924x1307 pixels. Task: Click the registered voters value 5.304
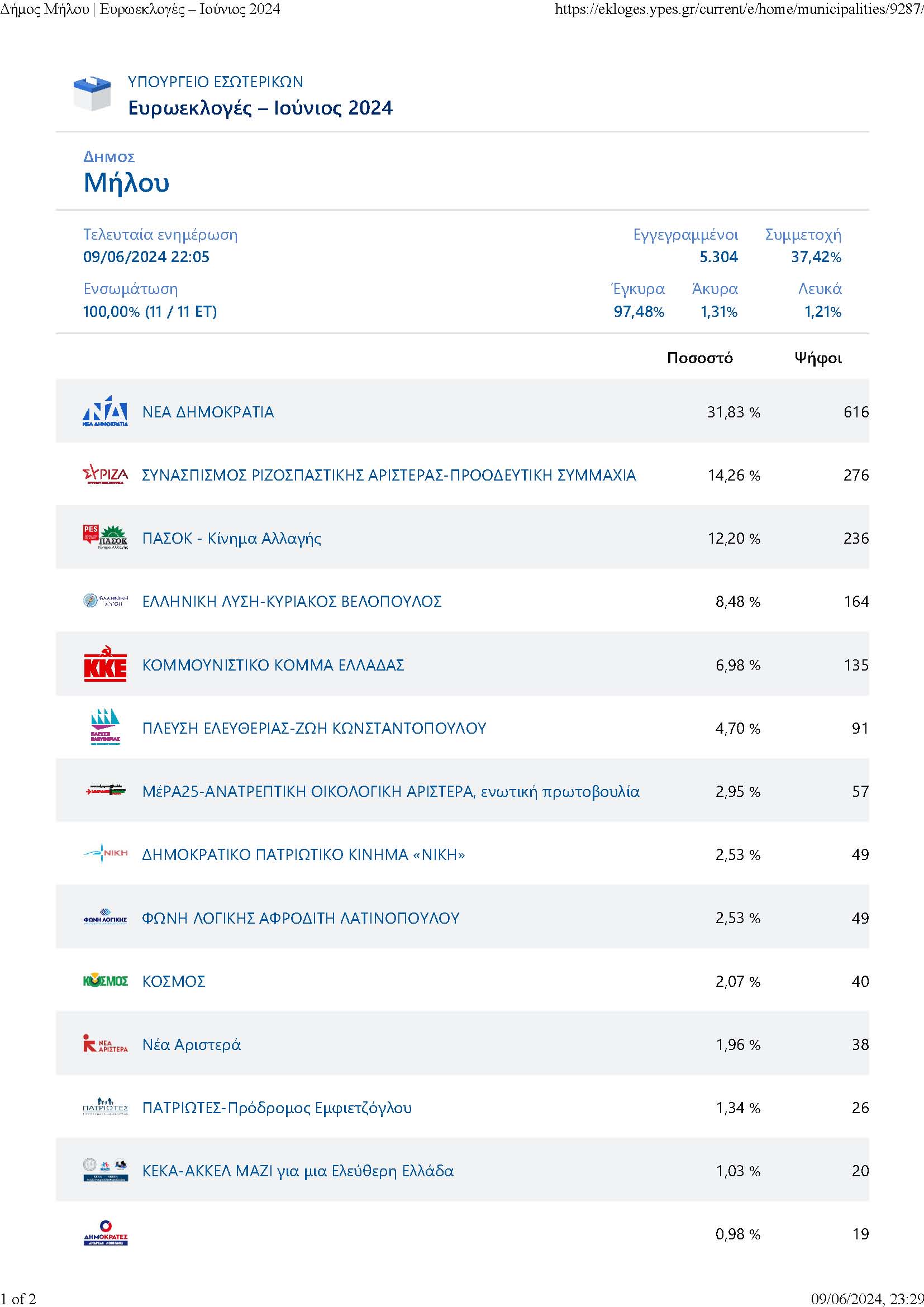(718, 256)
